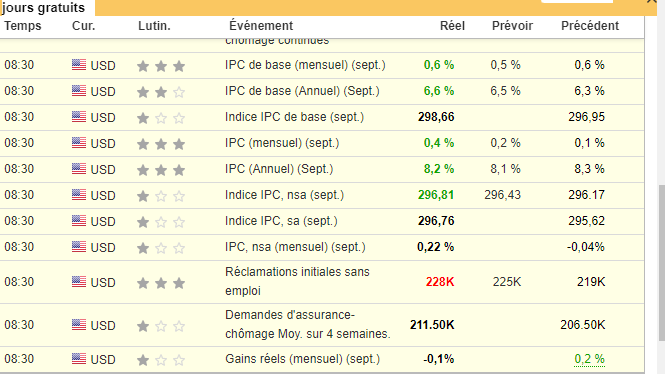Image resolution: width=665 pixels, height=374 pixels.
Task: Click the Événement column header
Action: 261,26
